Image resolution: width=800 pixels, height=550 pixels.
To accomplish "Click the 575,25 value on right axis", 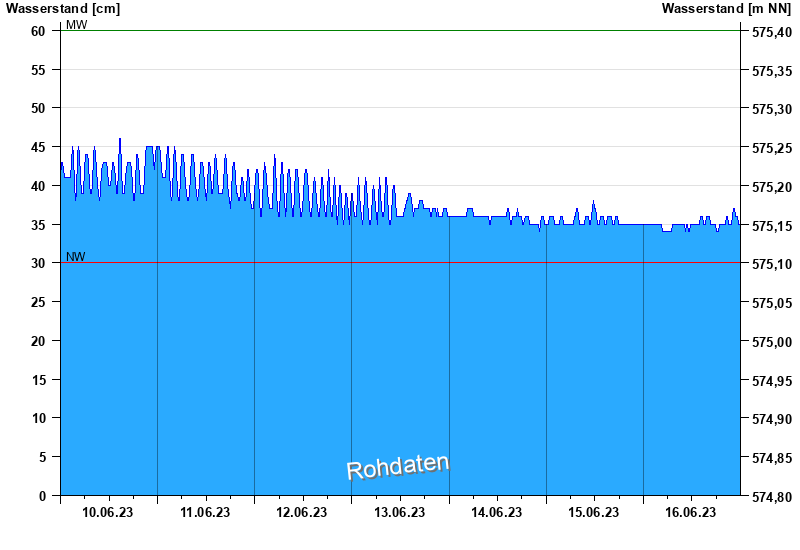I will [772, 148].
